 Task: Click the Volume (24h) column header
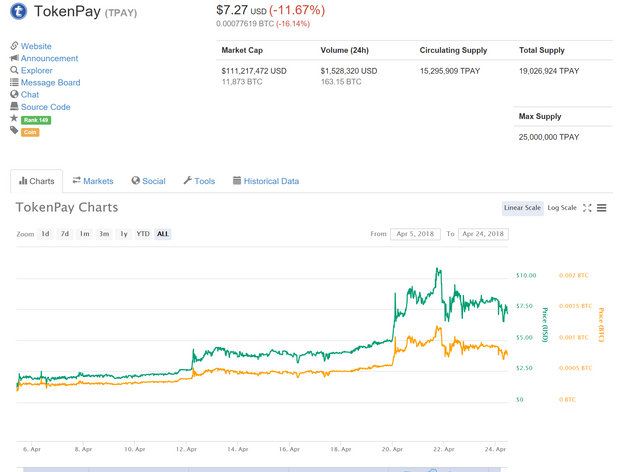(x=344, y=50)
